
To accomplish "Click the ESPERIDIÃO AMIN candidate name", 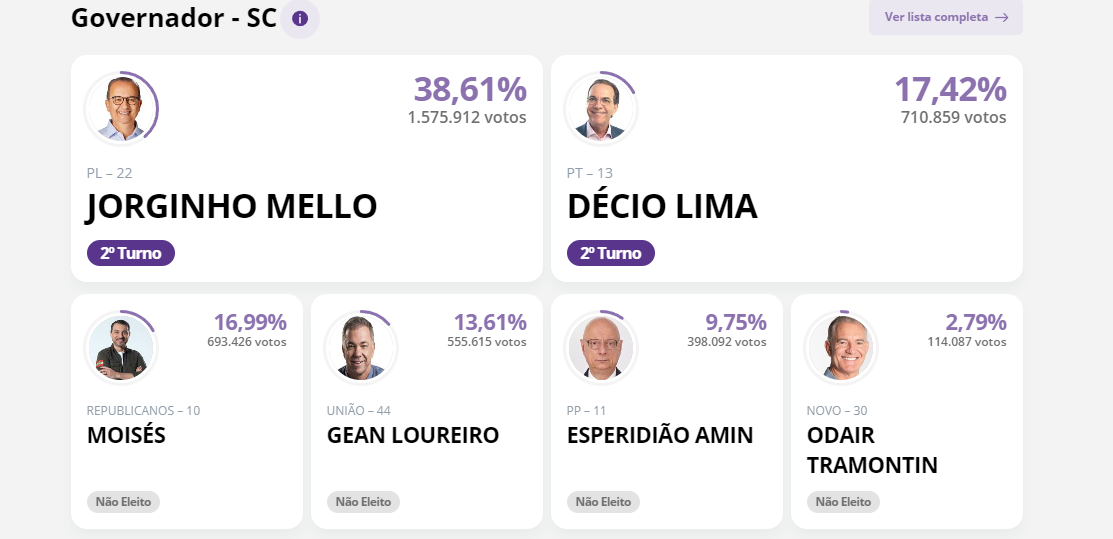I will pyautogui.click(x=659, y=435).
